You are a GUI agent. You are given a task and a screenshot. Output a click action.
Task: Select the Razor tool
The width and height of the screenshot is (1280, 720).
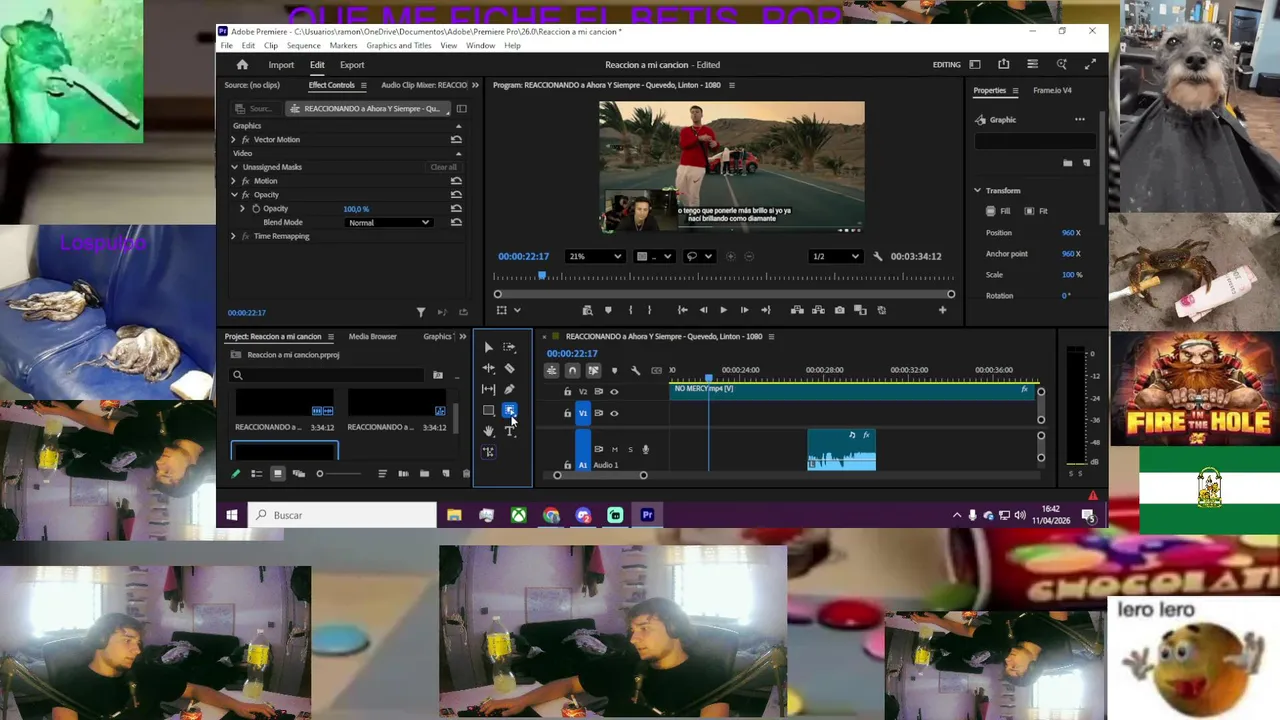click(509, 368)
